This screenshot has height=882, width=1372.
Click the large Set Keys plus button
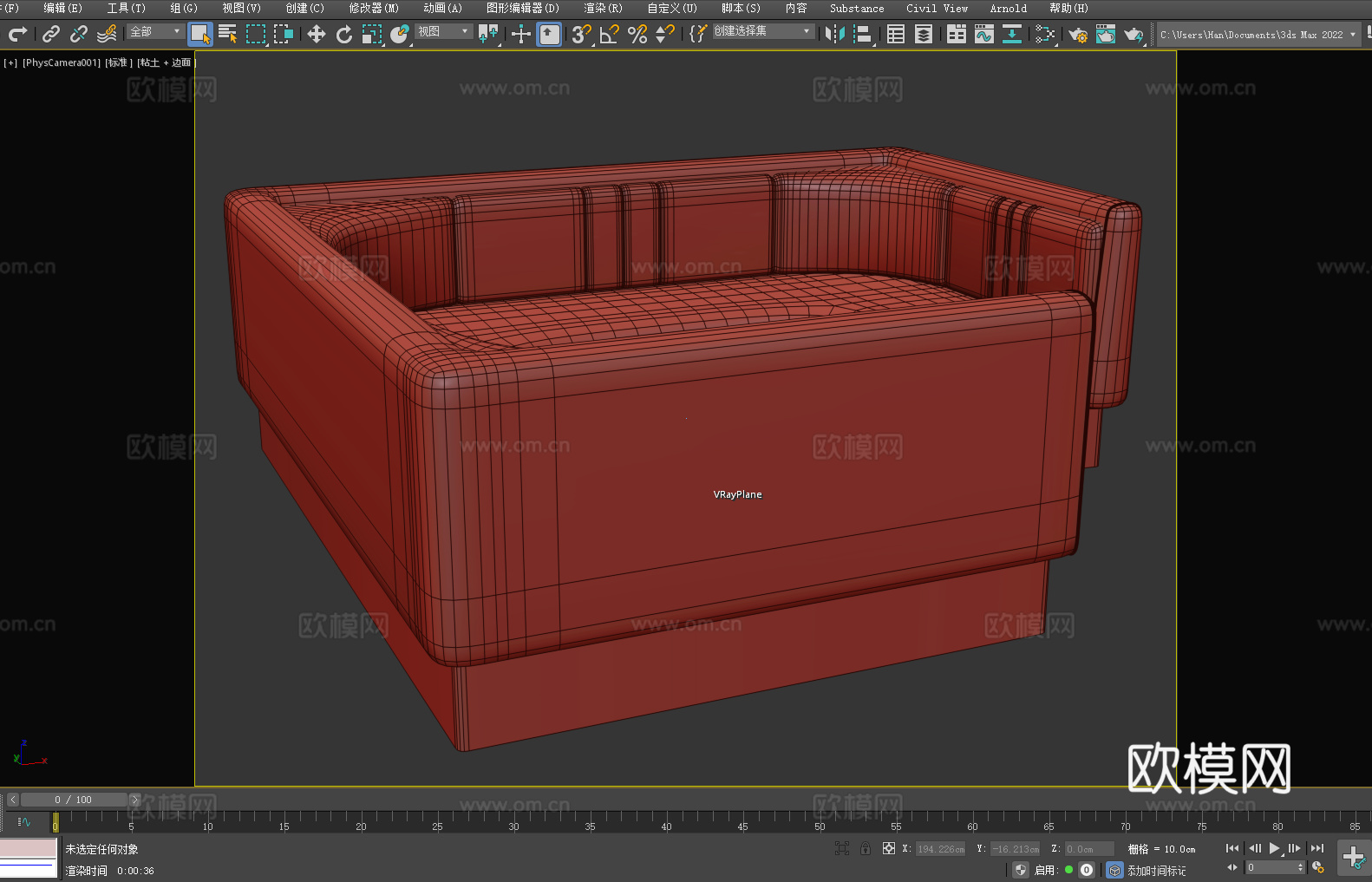[1354, 858]
